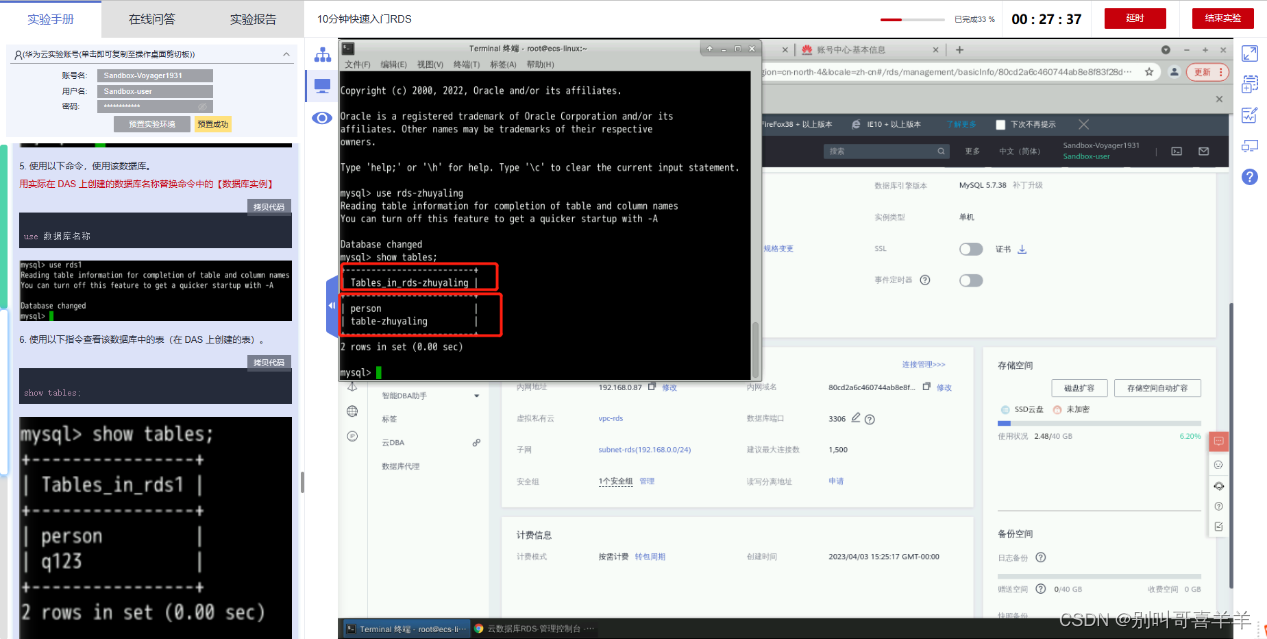
Task: Copy code for the show tables command
Action: coord(269,362)
